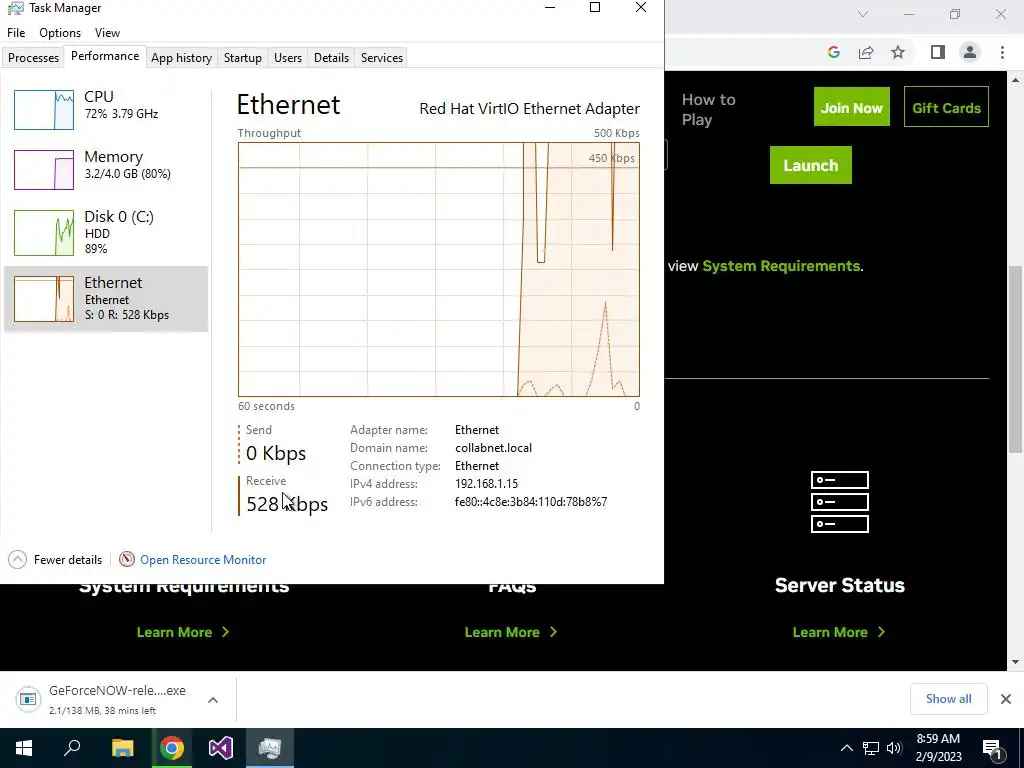Screen dimensions: 1024x768
Task: Open Chrome tab search dropdown arrow
Action: pos(863,14)
